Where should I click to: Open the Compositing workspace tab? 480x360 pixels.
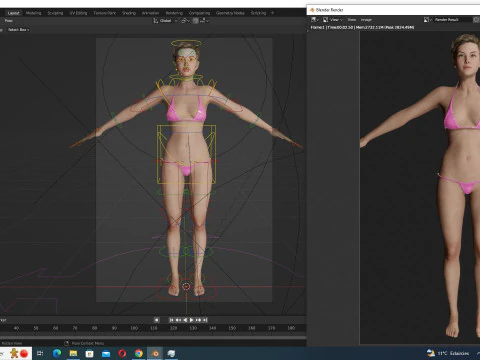[x=199, y=13]
